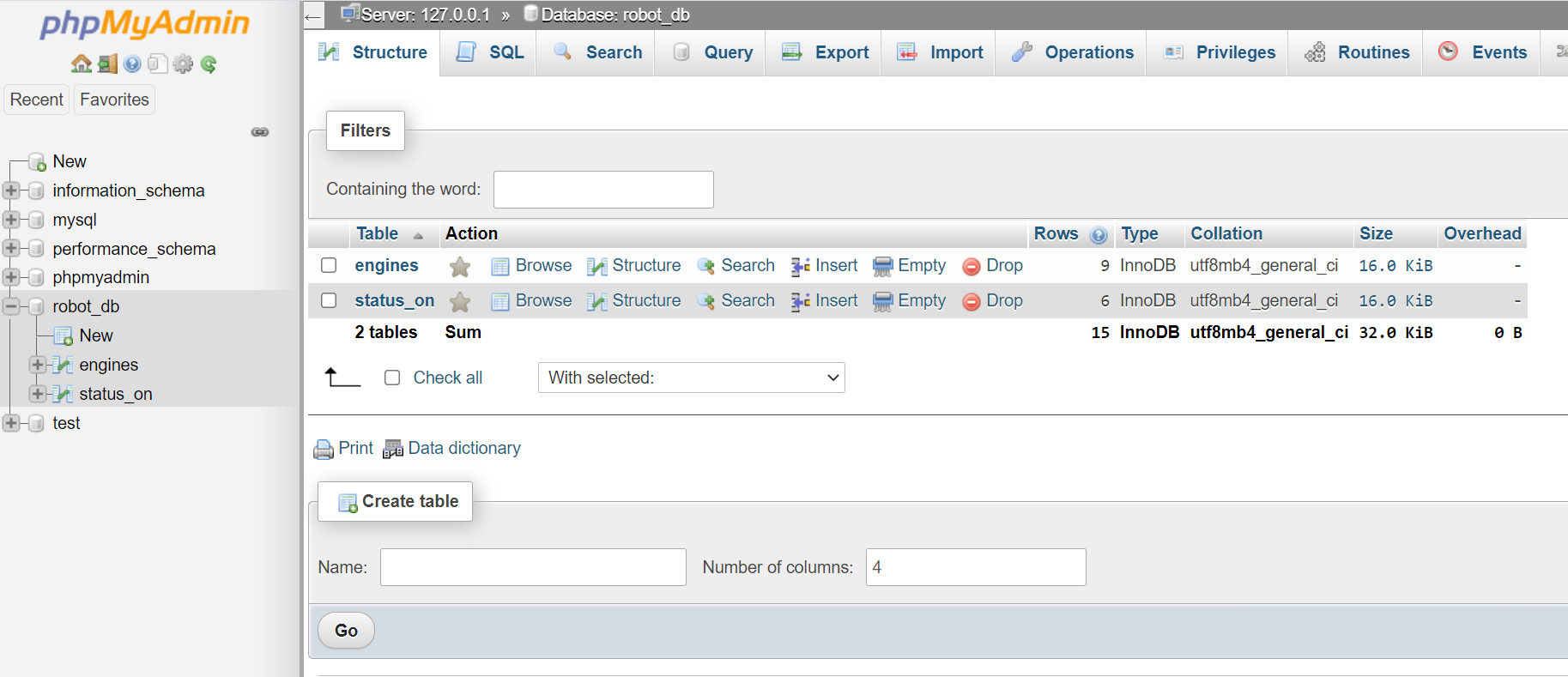The height and width of the screenshot is (677, 1568).
Task: Click the Rows column help icon
Action: pyautogui.click(x=1099, y=235)
